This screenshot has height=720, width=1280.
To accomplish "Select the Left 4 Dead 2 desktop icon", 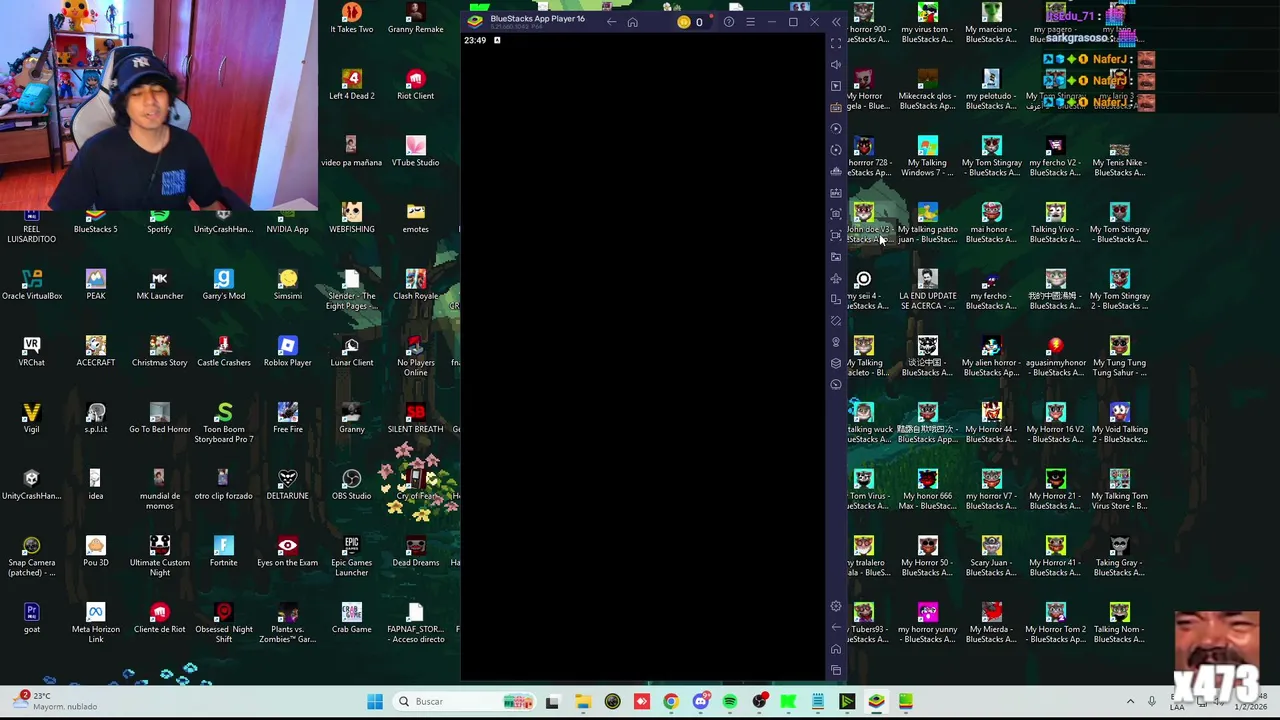I will 352,84.
